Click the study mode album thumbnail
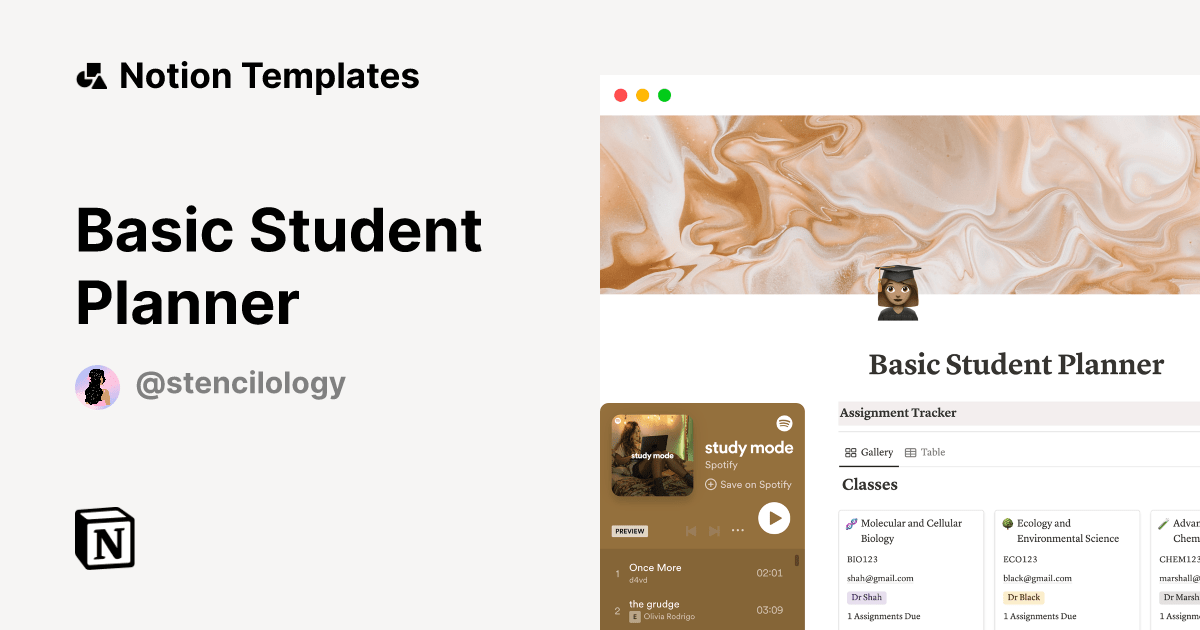This screenshot has height=630, width=1200. (x=652, y=455)
